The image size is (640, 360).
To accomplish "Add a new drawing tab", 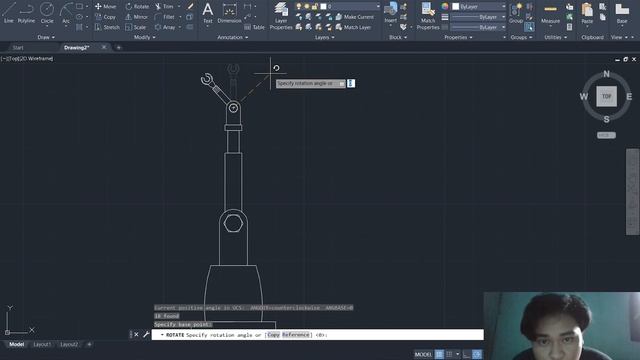I will (x=118, y=48).
